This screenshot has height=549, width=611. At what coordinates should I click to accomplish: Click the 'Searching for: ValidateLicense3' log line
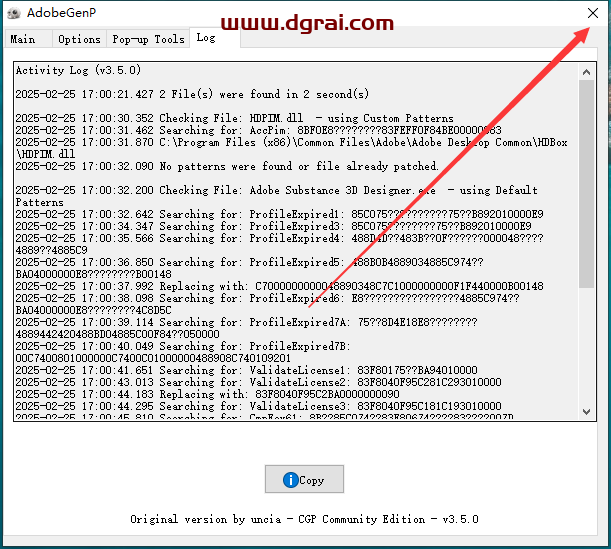pyautogui.click(x=258, y=406)
